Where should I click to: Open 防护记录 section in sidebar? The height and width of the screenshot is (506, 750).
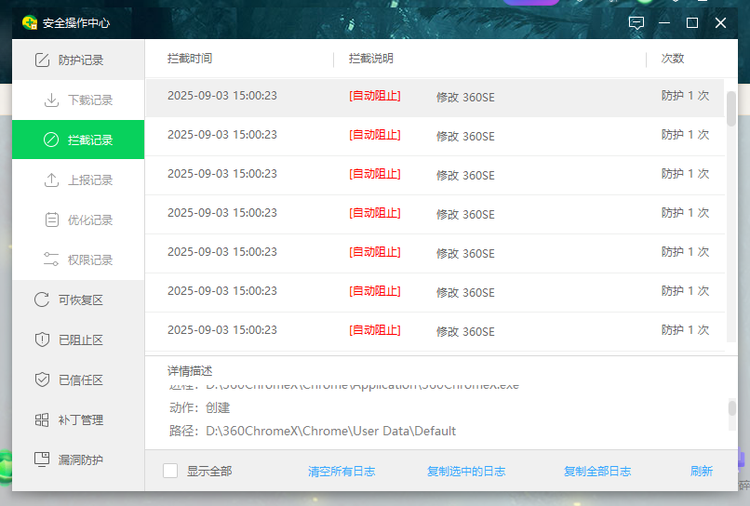click(78, 60)
